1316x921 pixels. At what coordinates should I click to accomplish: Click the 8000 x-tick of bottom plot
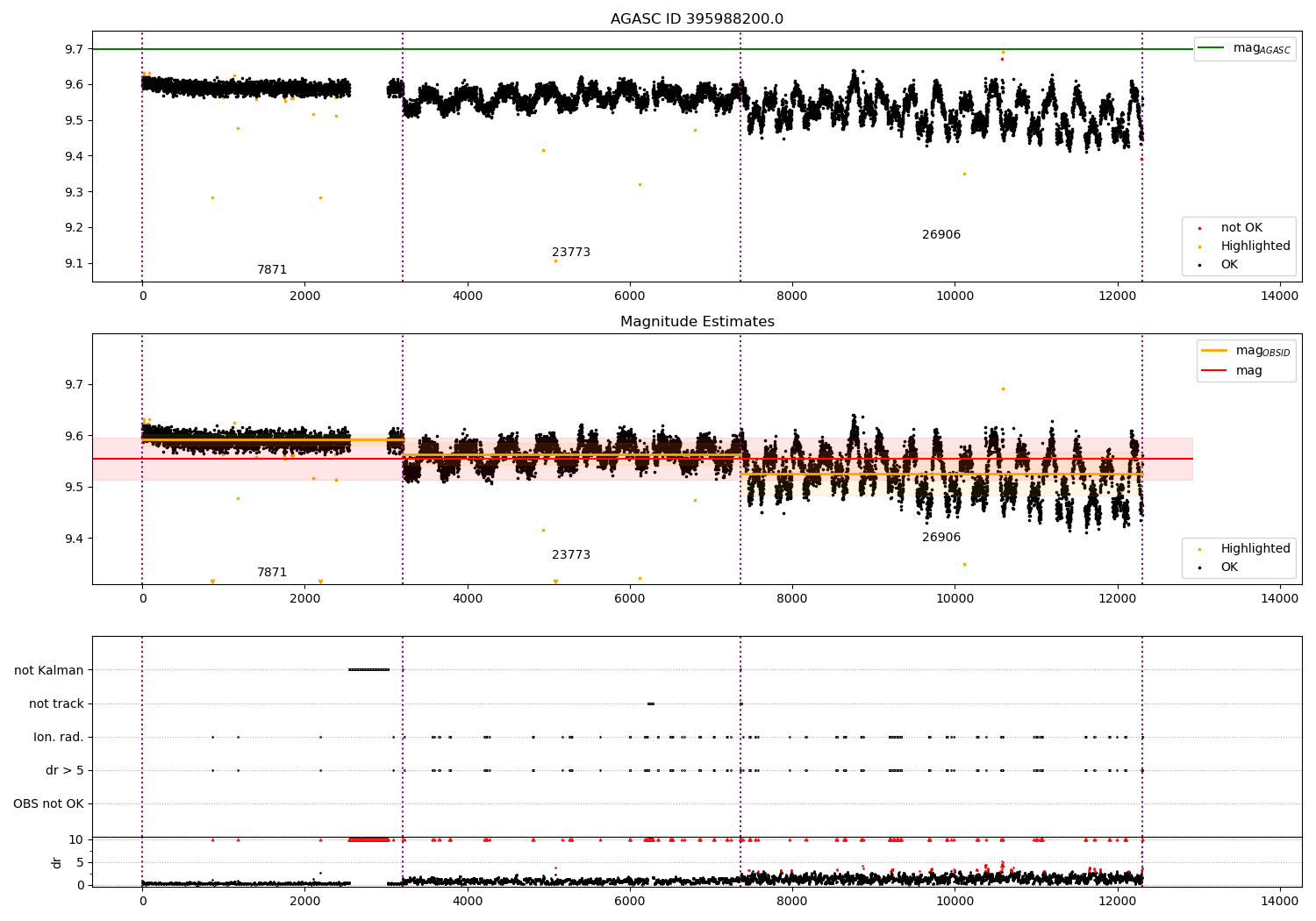(792, 901)
